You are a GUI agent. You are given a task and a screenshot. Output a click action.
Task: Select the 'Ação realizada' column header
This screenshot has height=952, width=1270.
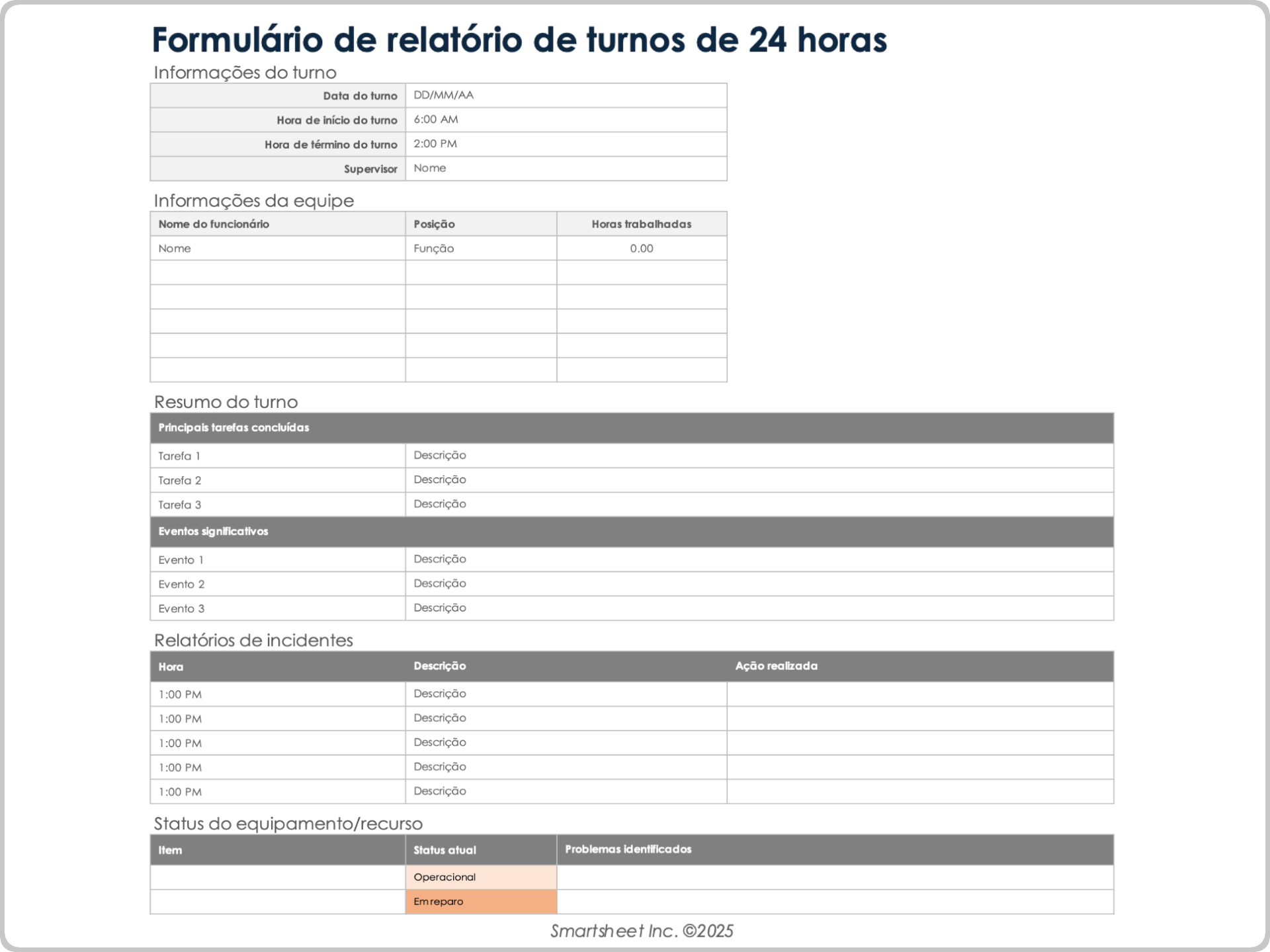click(920, 666)
